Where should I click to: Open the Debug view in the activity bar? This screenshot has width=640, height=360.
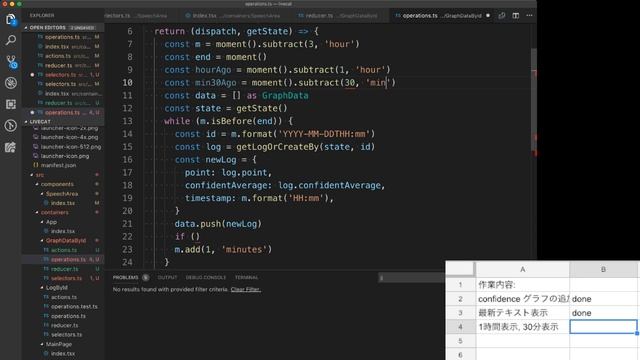coord(11,83)
